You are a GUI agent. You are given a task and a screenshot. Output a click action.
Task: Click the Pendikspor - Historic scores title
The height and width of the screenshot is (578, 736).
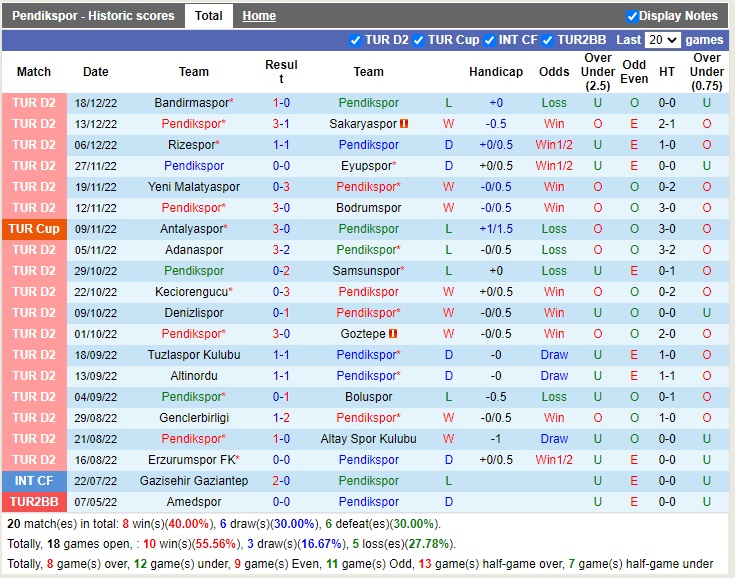click(93, 16)
